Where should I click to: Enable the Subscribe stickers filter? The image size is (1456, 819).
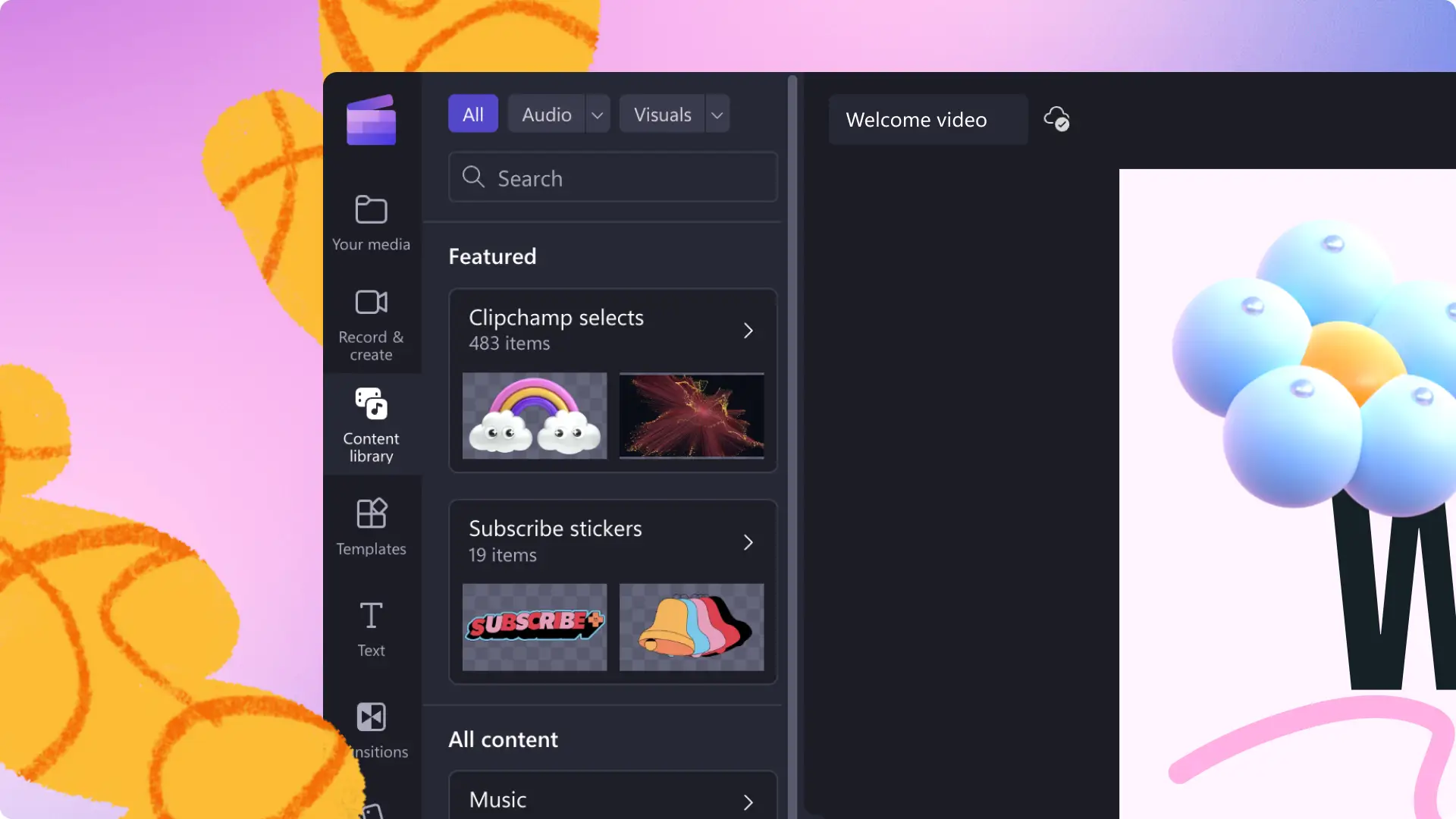pyautogui.click(x=748, y=540)
